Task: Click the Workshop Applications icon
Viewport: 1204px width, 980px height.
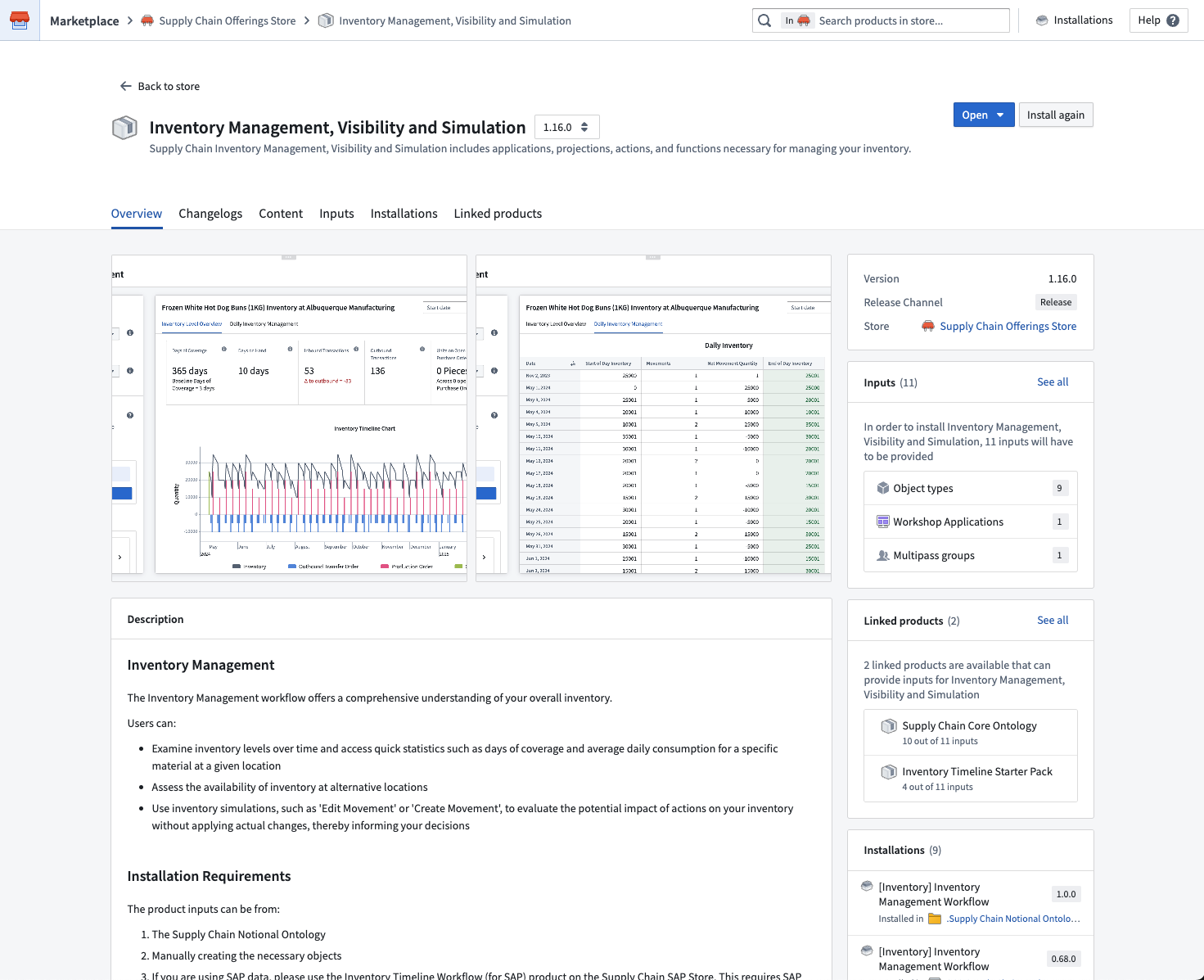Action: pyautogui.click(x=883, y=522)
